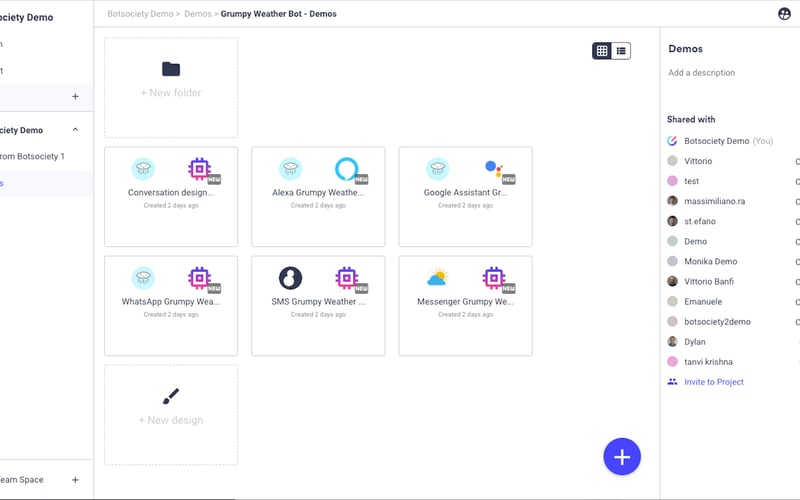Viewport: 800px width, 500px height.
Task: Click the chip icon on Conversation design
Action: [x=199, y=169]
